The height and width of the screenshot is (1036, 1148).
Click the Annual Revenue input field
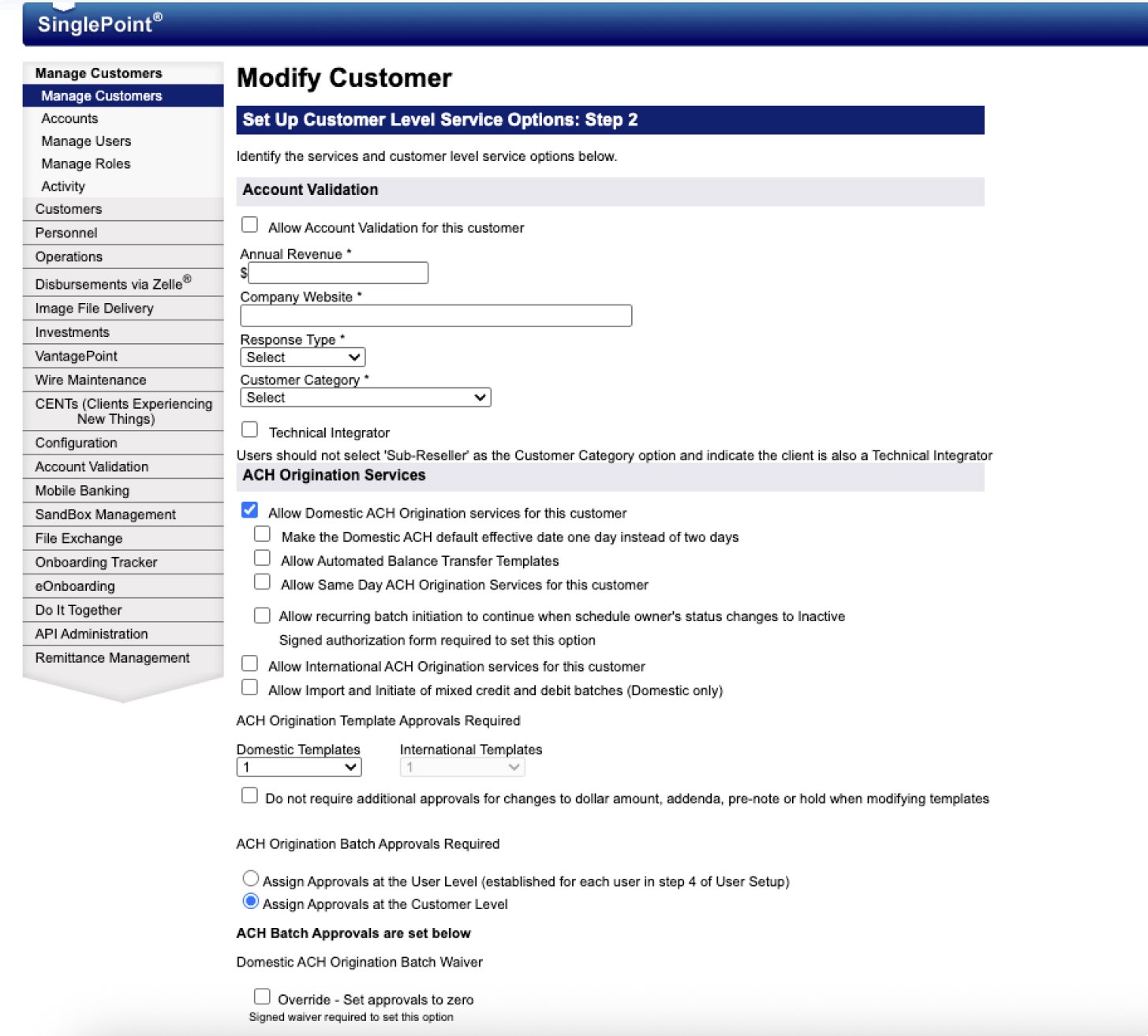338,273
